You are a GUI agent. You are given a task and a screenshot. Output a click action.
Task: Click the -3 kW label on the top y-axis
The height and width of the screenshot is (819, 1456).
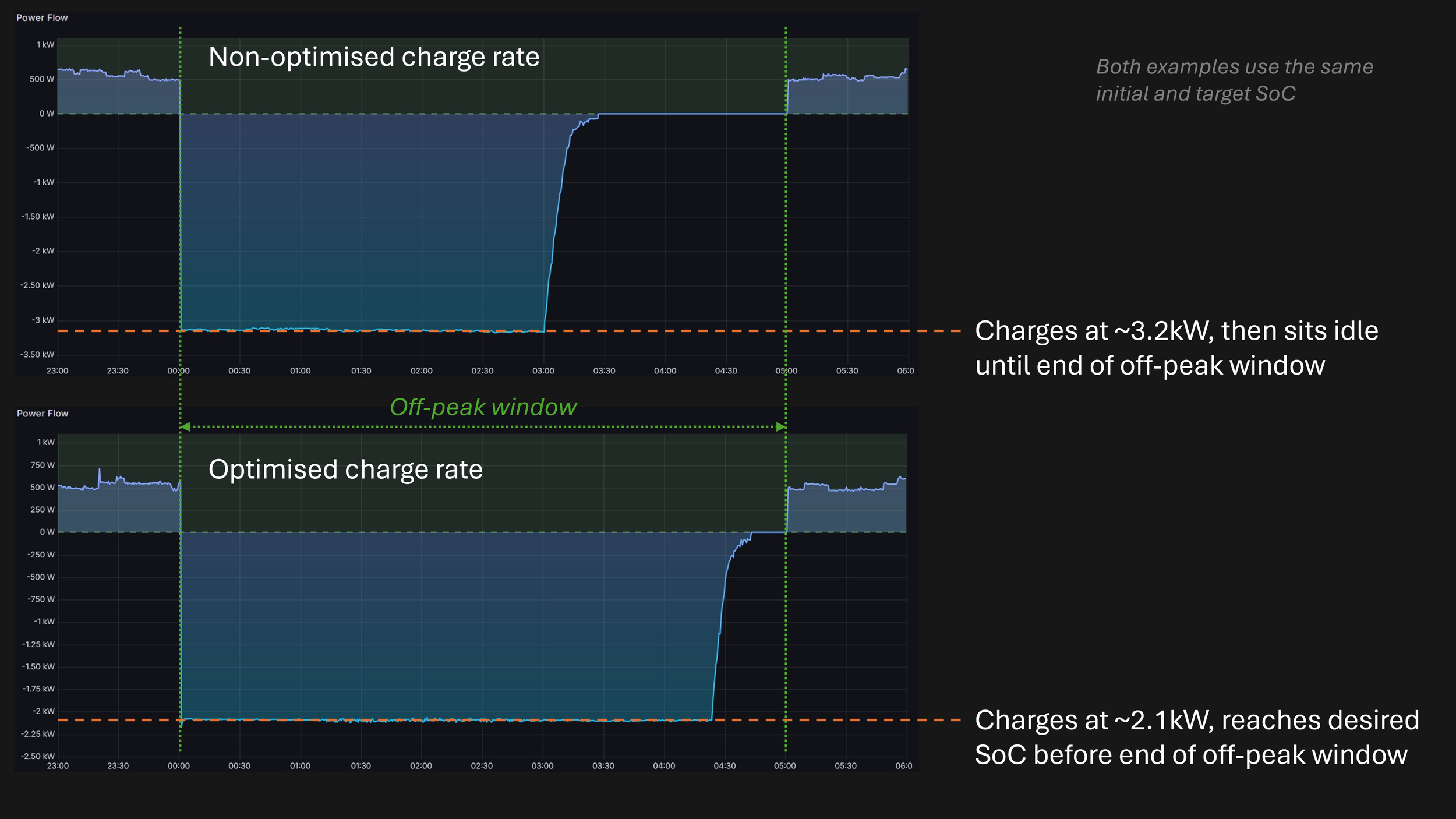click(43, 320)
